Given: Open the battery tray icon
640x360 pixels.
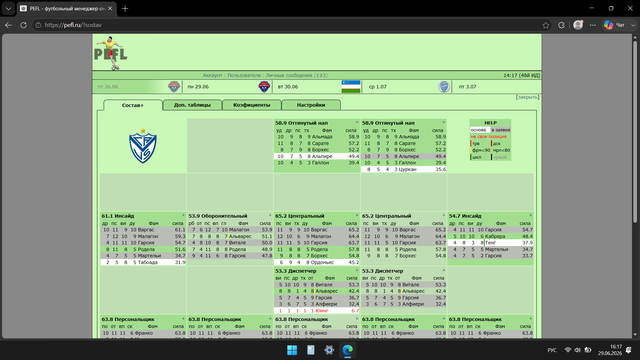Looking at the screenshot, I should [x=588, y=350].
